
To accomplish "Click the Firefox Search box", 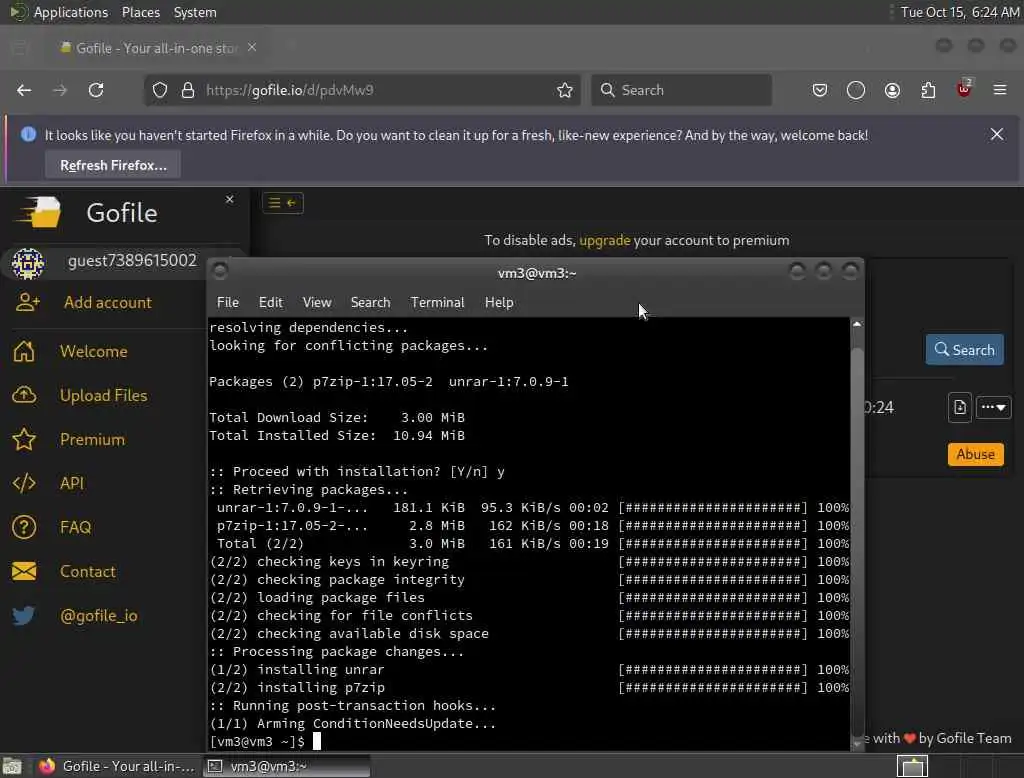I will [x=681, y=90].
